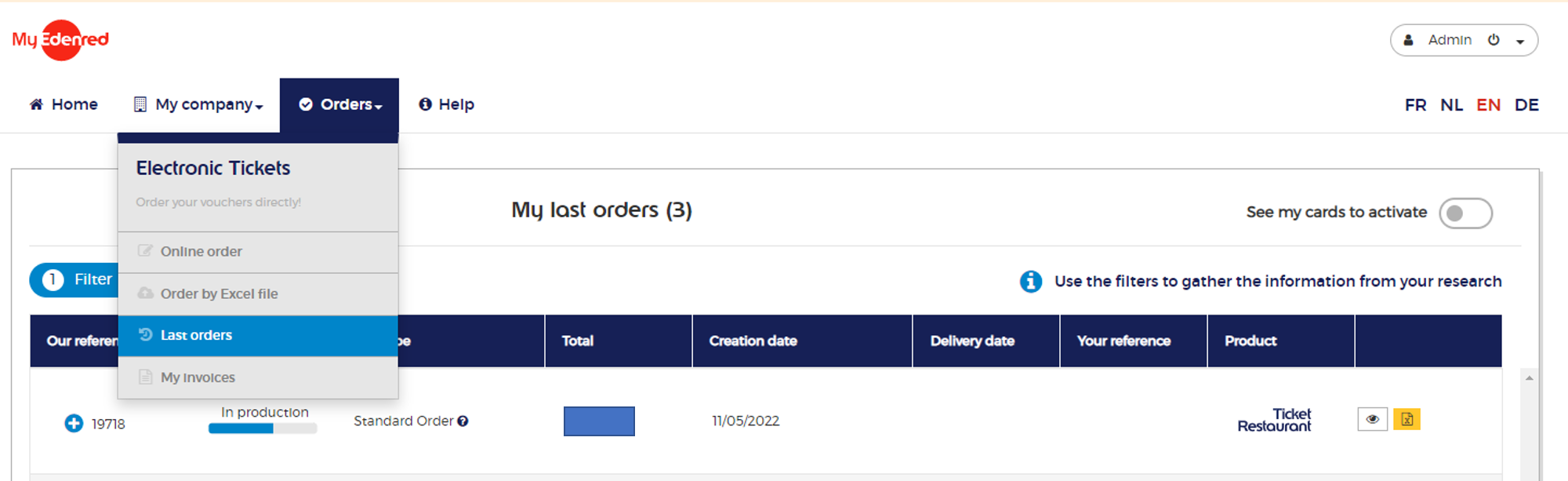This screenshot has width=1568, height=481.
Task: View order 19718 details with eye icon
Action: [1372, 420]
